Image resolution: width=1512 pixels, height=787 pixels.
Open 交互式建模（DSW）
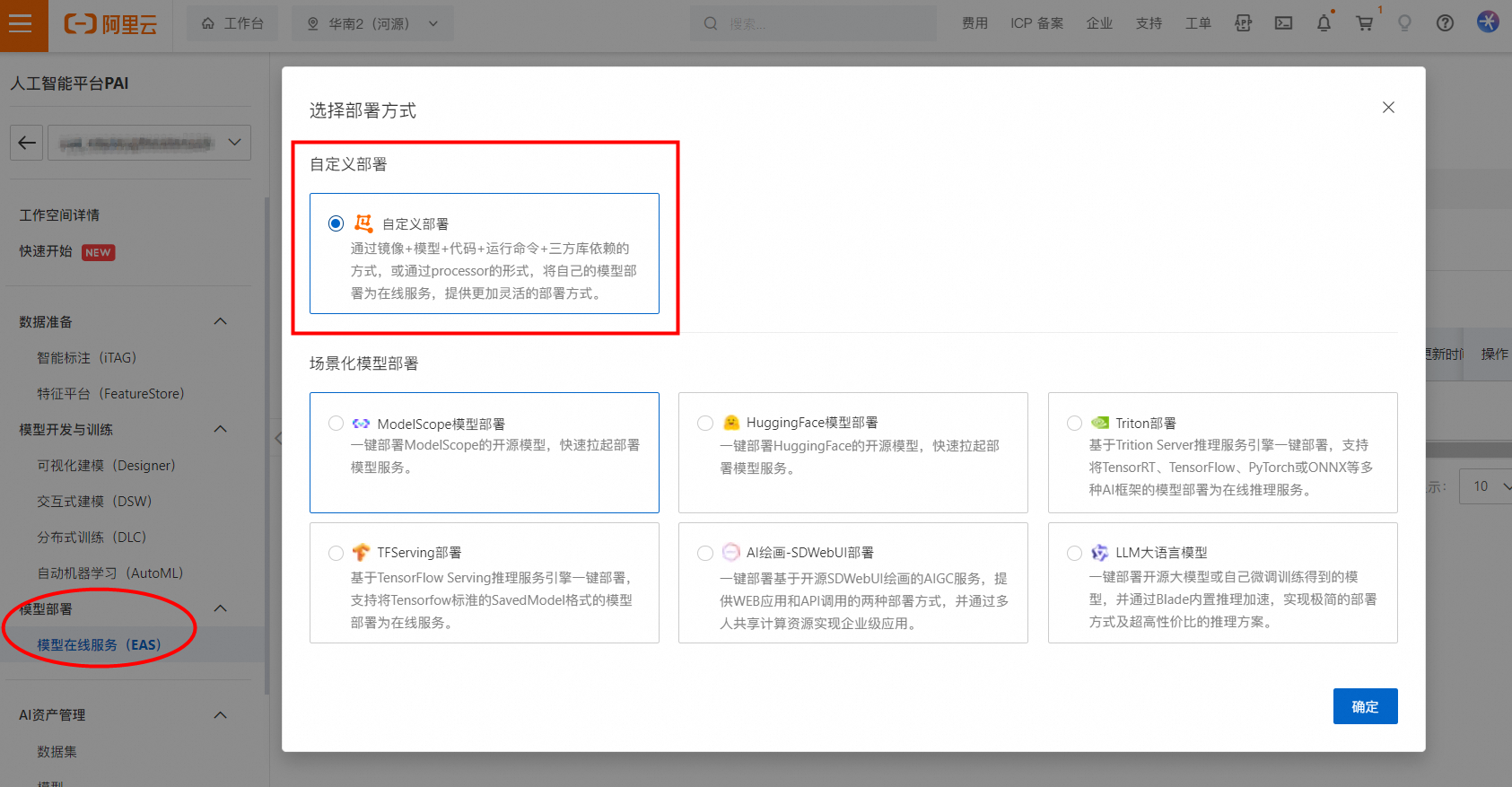pyautogui.click(x=94, y=502)
